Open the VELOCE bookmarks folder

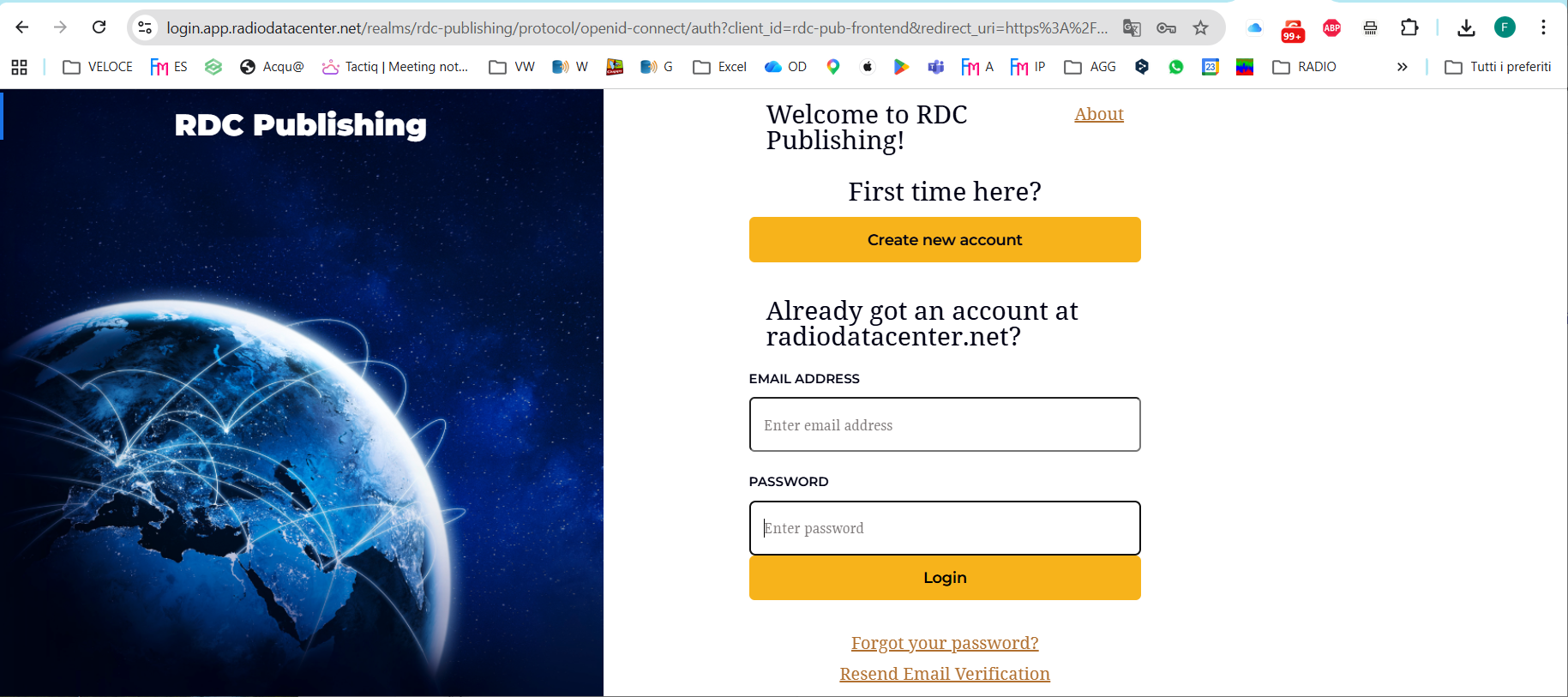click(x=98, y=67)
